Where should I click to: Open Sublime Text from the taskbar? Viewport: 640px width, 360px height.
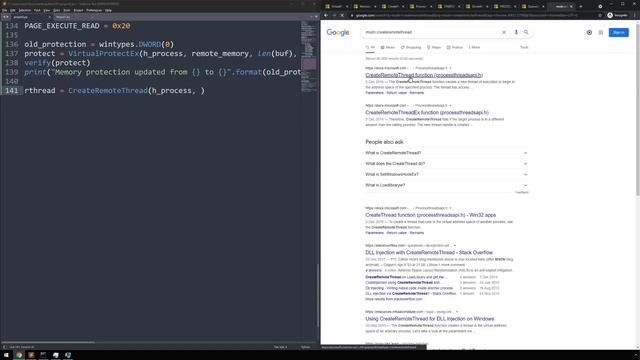click(31, 355)
